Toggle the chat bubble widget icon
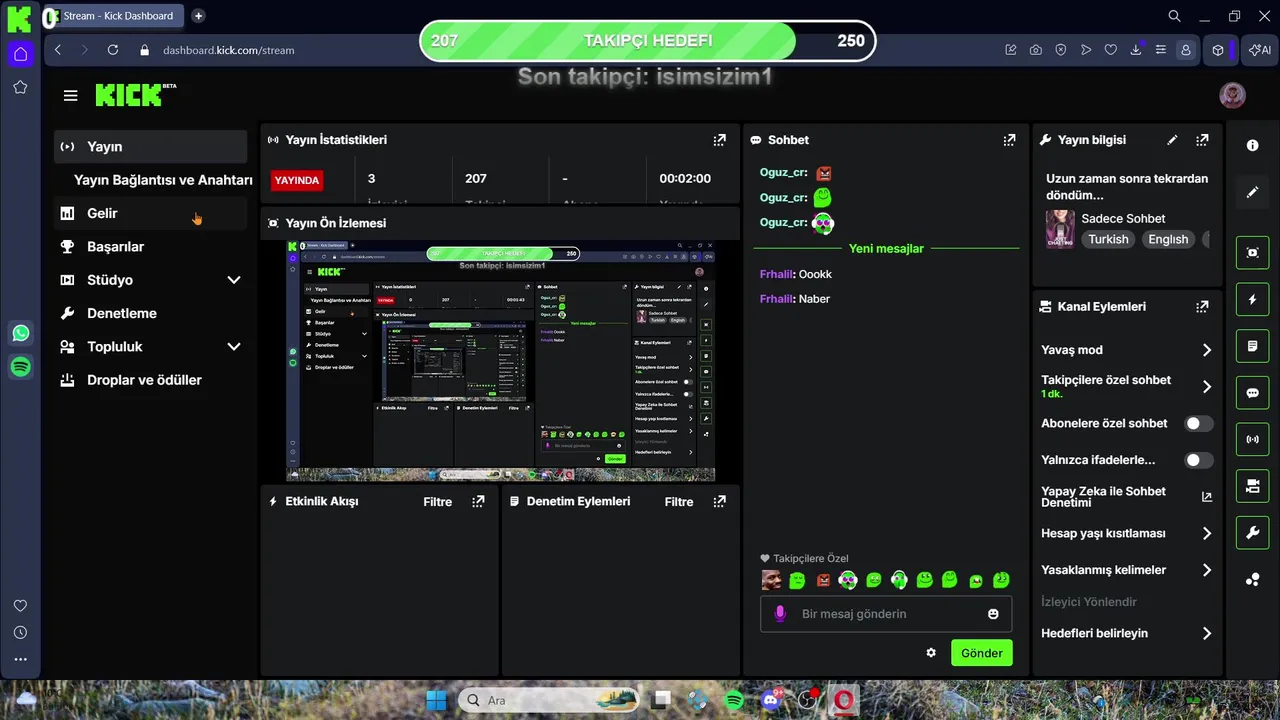This screenshot has height=720, width=1280. click(x=1253, y=393)
